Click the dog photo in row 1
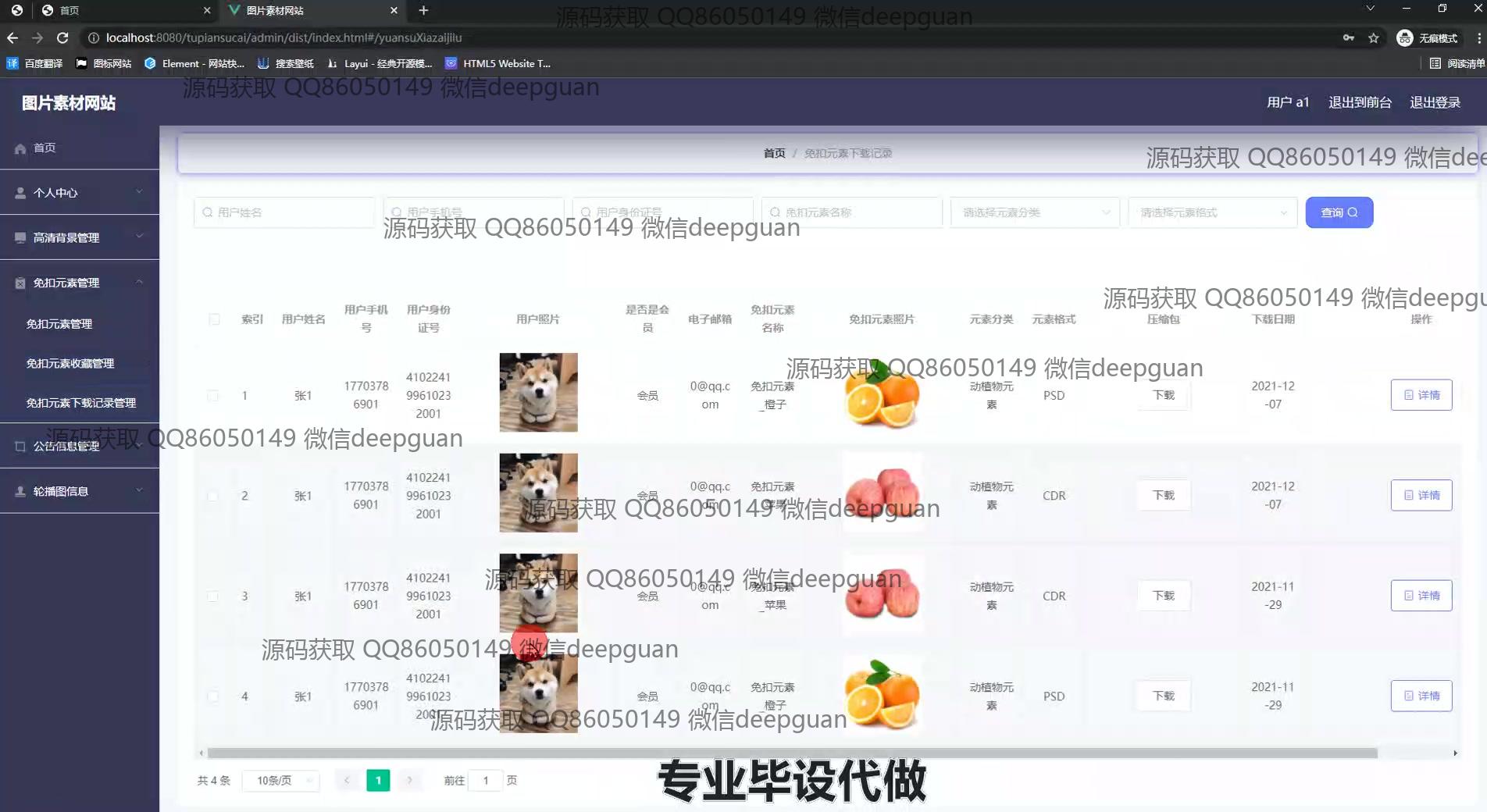 tap(538, 393)
